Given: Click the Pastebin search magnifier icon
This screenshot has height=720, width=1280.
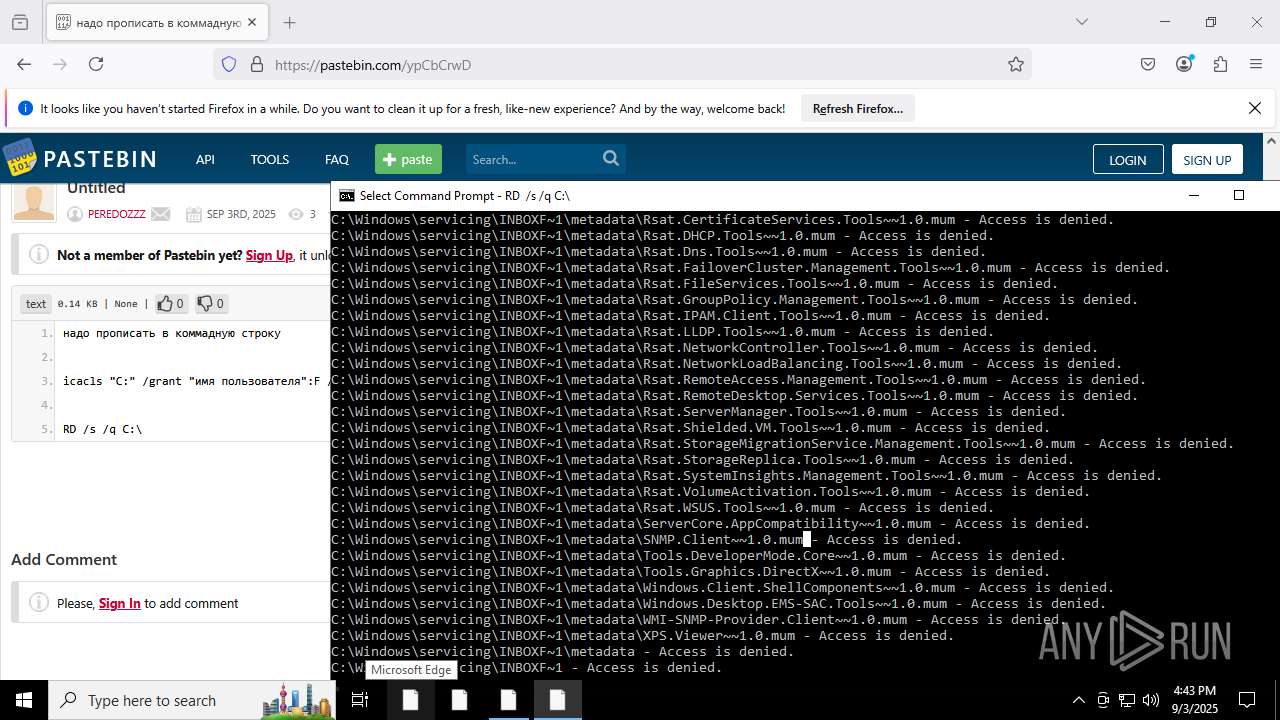Looking at the screenshot, I should click(611, 158).
